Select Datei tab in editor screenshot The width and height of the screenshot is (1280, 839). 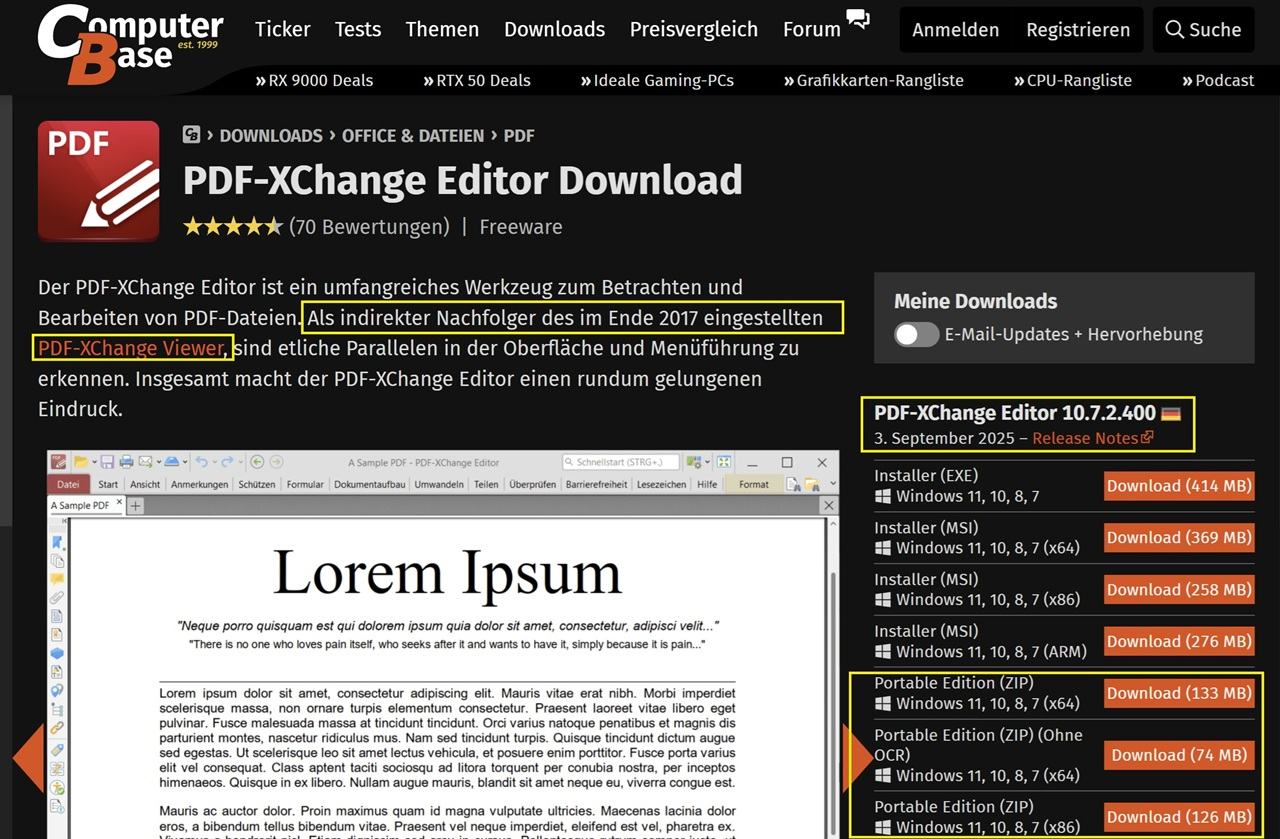68,484
